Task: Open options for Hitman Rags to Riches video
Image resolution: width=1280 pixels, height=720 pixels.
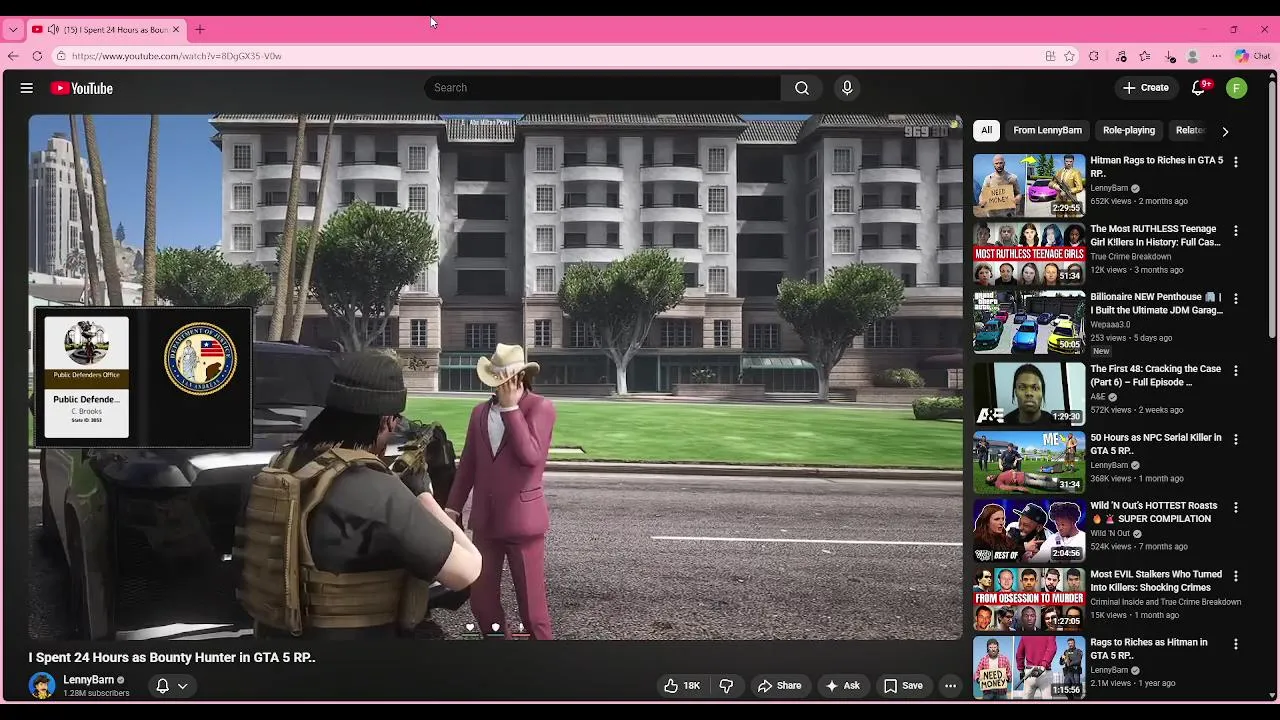Action: (x=1236, y=162)
